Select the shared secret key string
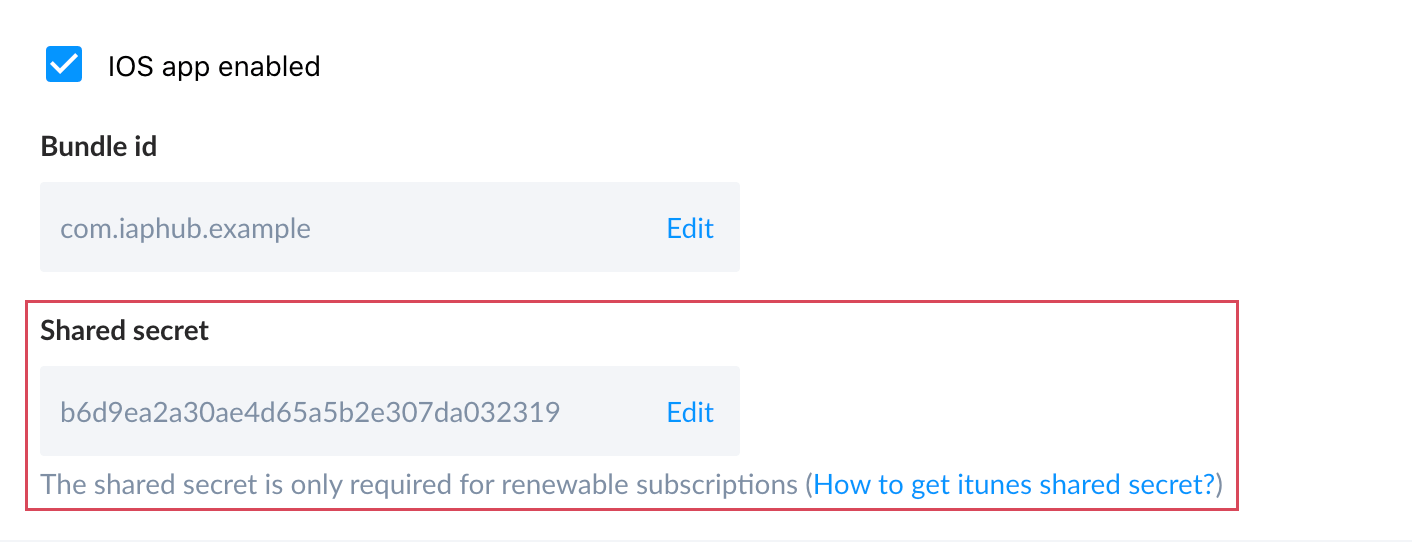 click(309, 412)
